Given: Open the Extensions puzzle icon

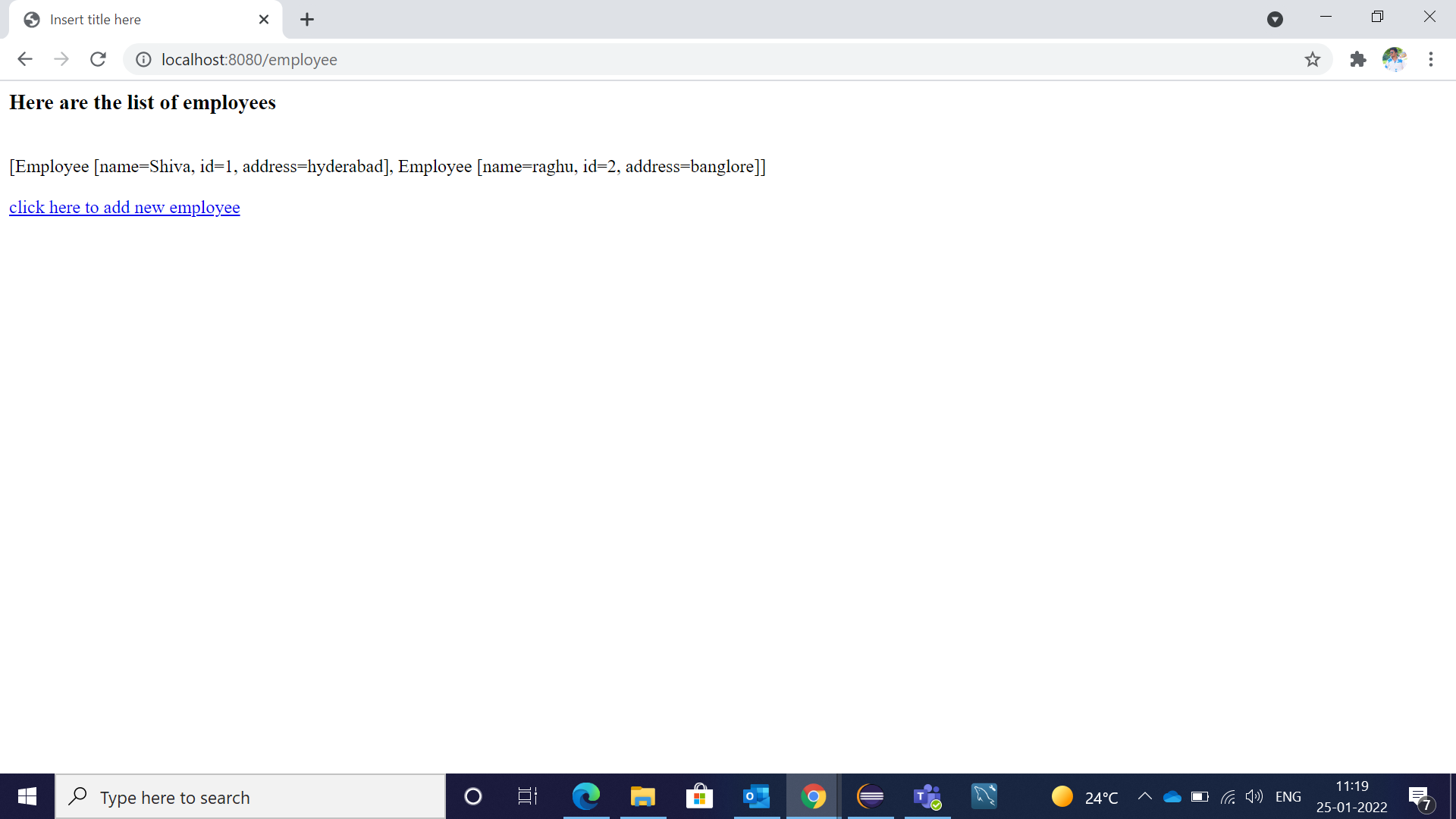Looking at the screenshot, I should tap(1357, 59).
